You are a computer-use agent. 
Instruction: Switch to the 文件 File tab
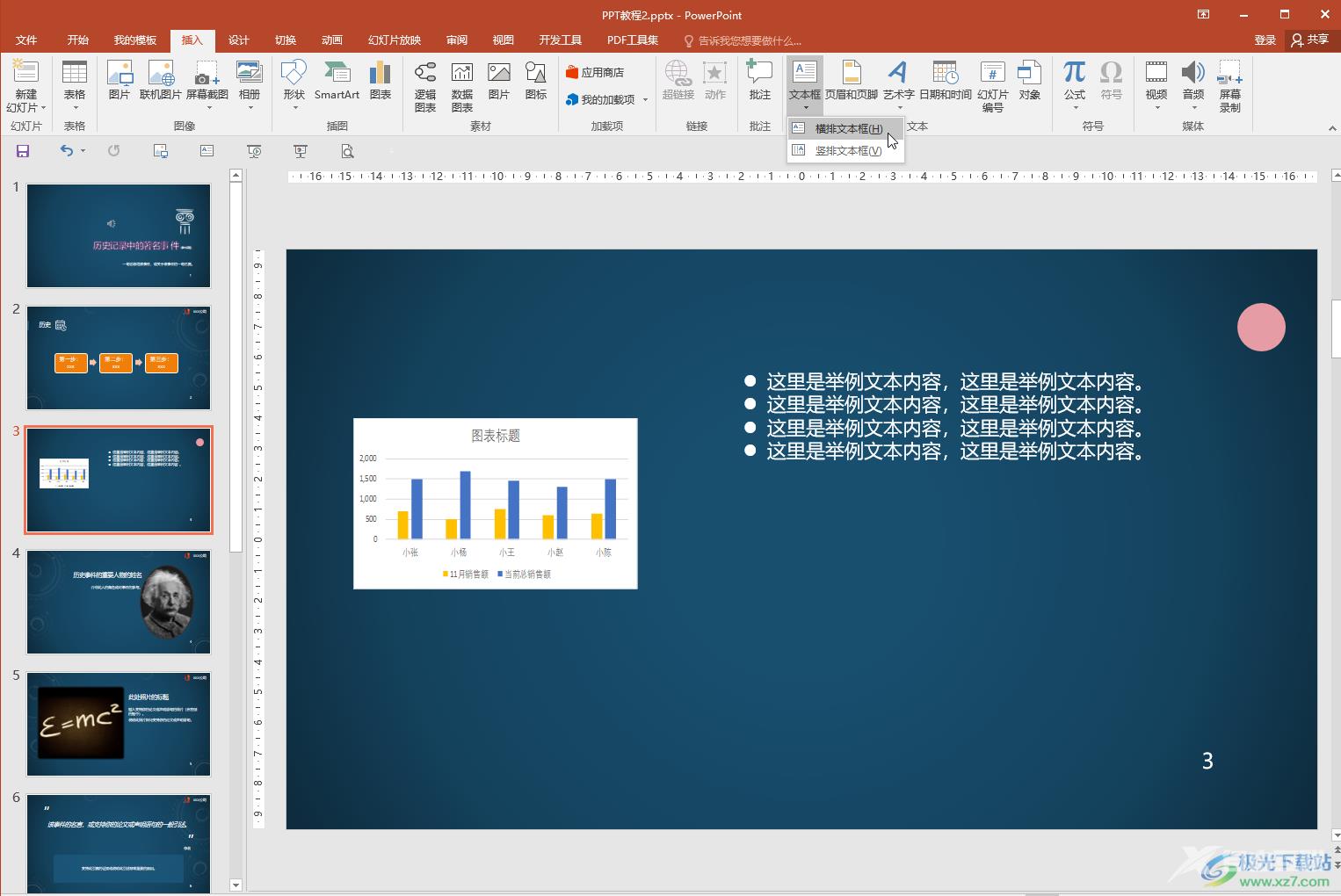[26, 40]
